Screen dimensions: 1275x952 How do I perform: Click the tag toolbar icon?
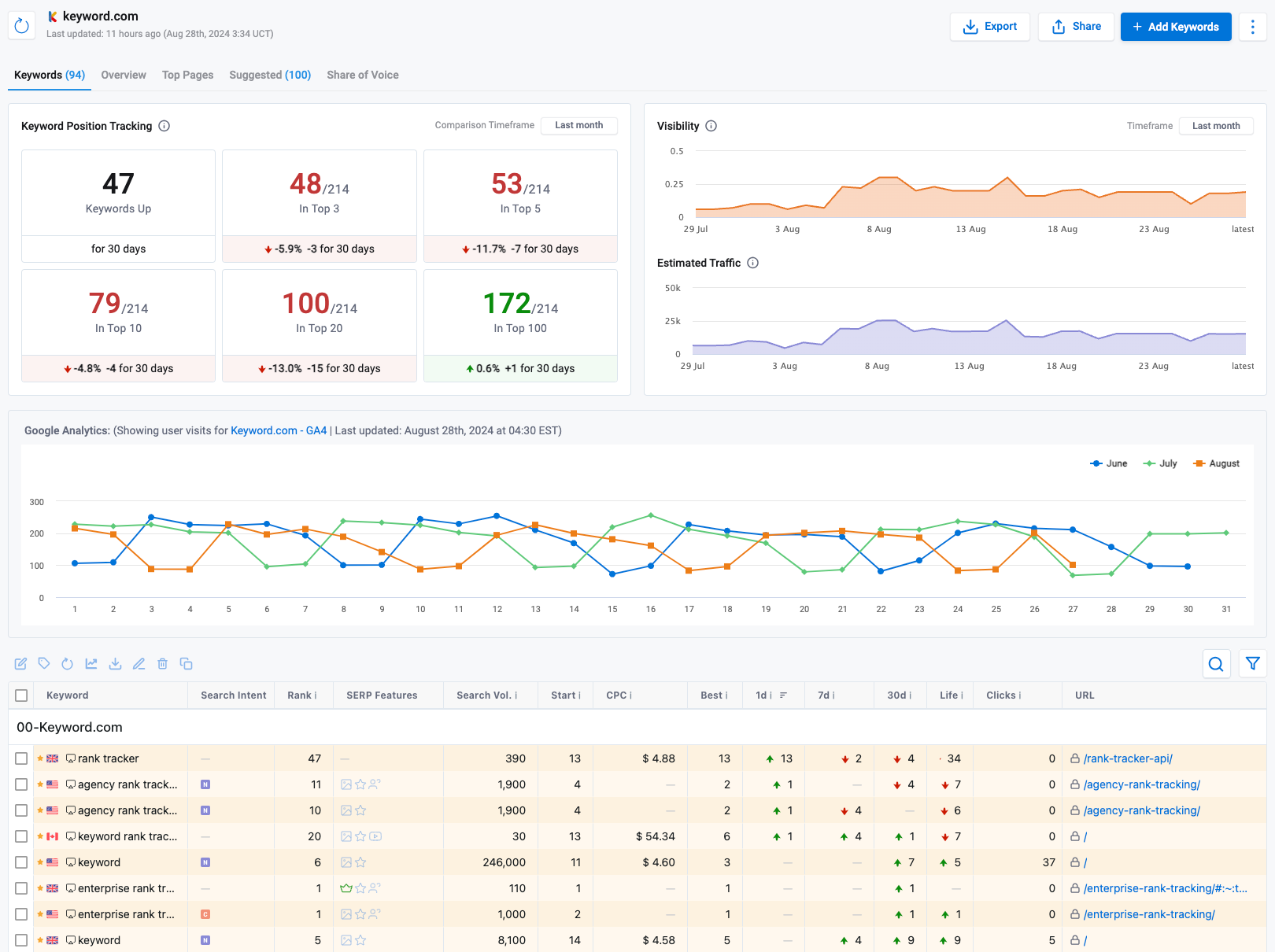pos(44,664)
